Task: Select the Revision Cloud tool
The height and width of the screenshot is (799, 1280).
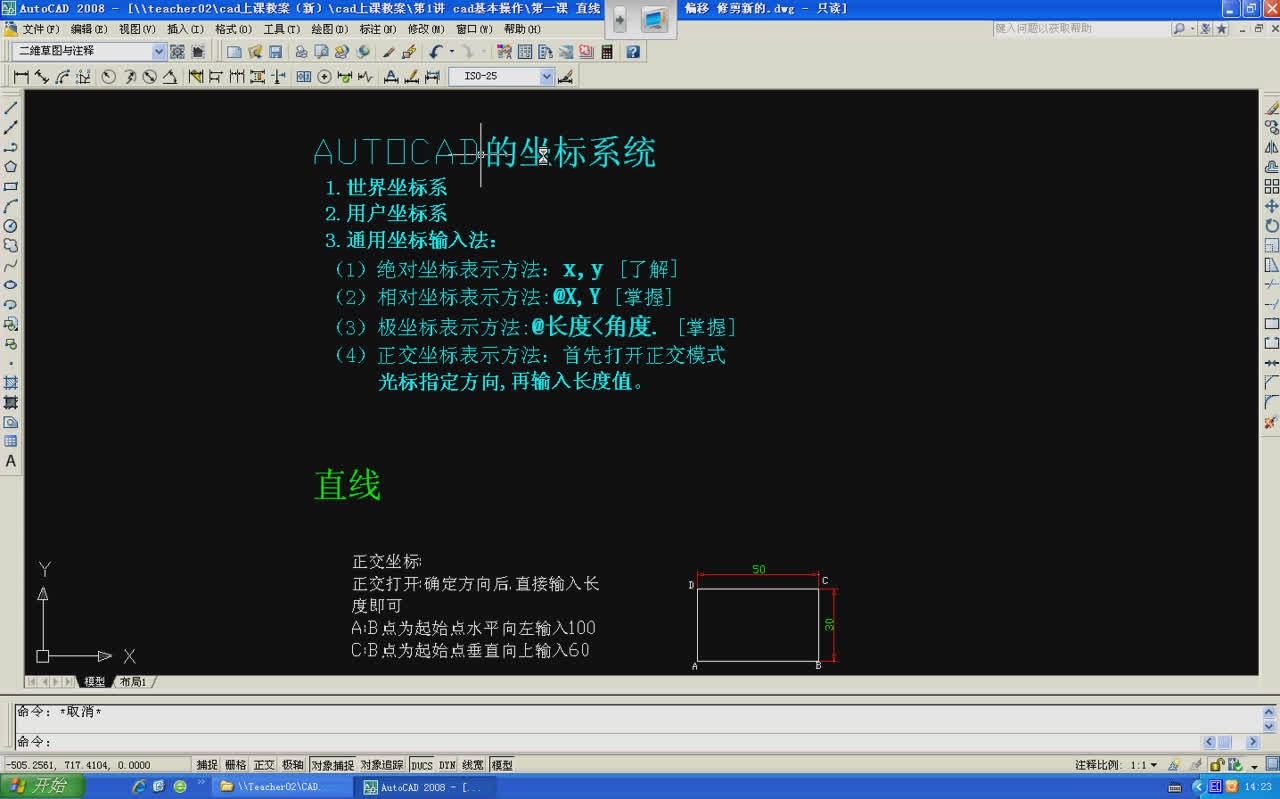Action: (x=11, y=246)
